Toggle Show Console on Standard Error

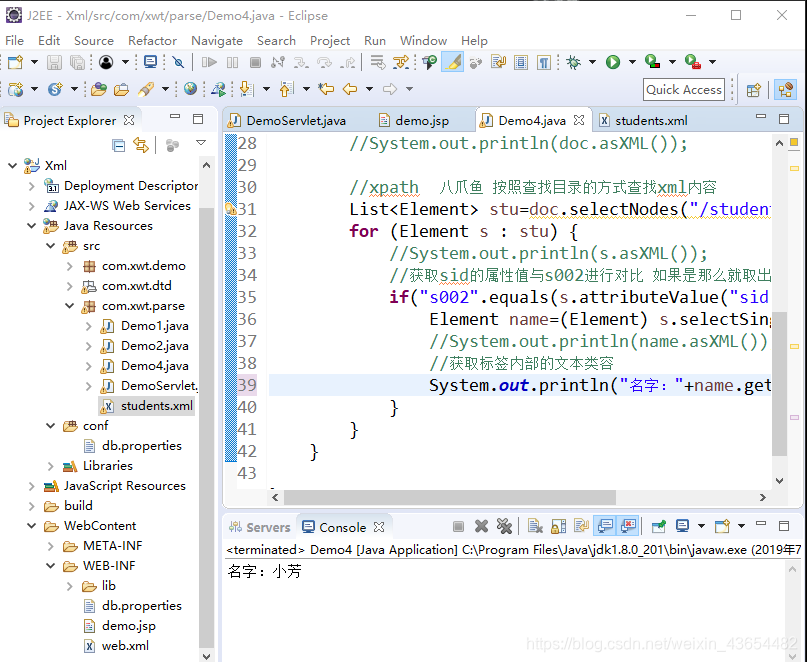click(x=628, y=526)
